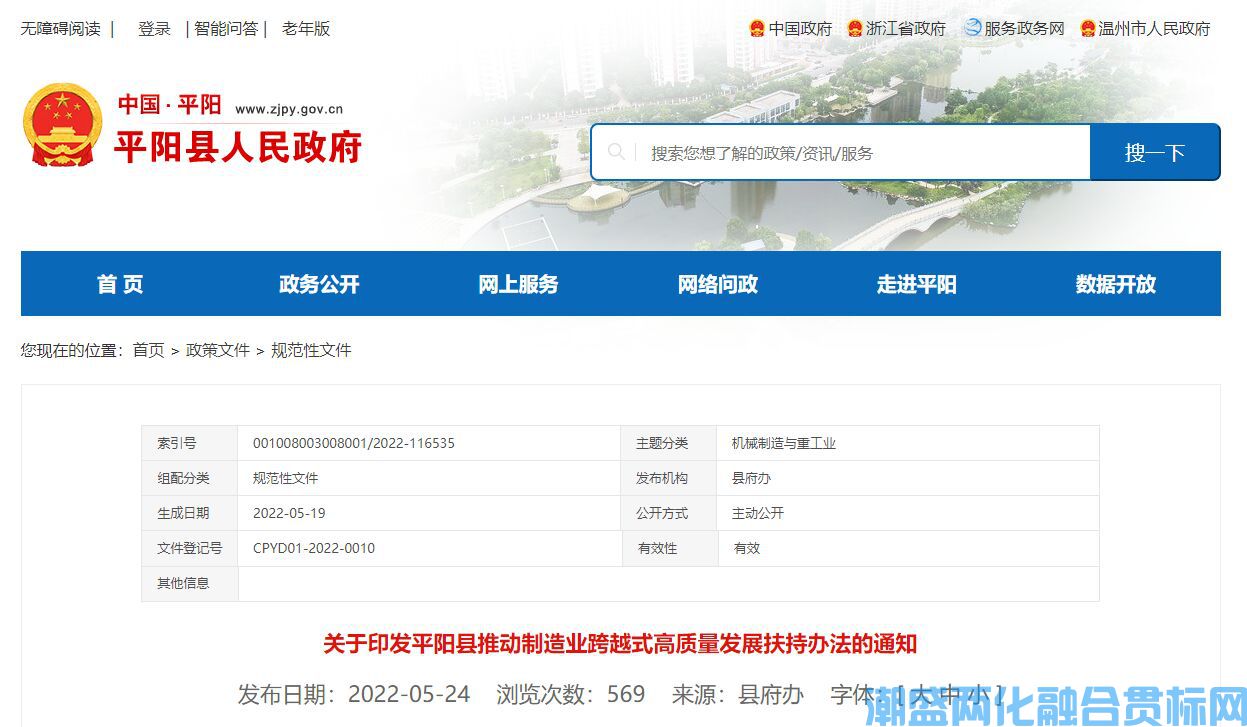Open the 网络问政 menu

pos(718,284)
